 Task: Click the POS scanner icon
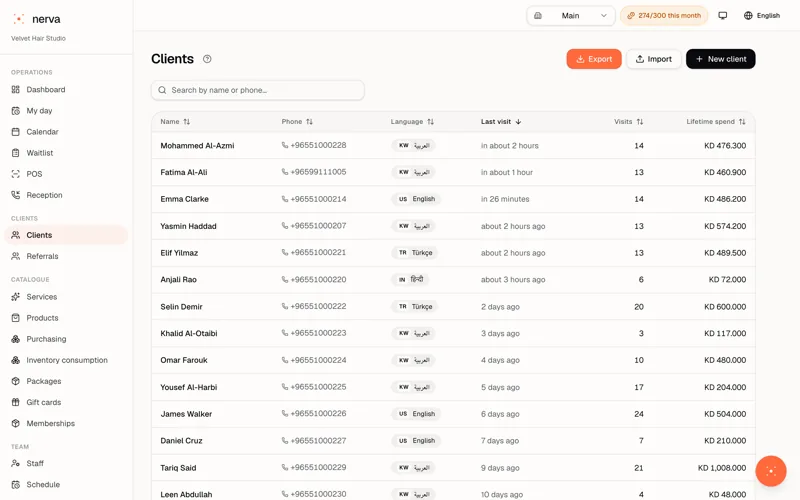click(16, 174)
